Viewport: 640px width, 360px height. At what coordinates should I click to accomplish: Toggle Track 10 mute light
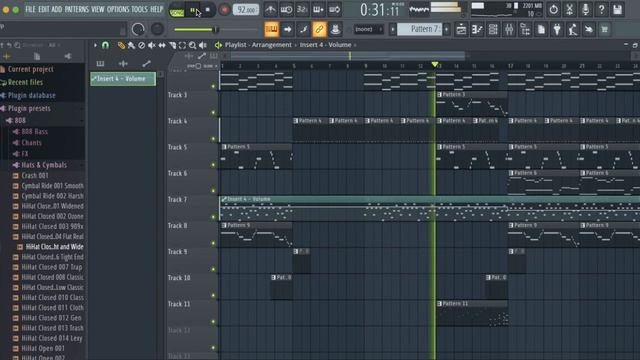(213, 295)
